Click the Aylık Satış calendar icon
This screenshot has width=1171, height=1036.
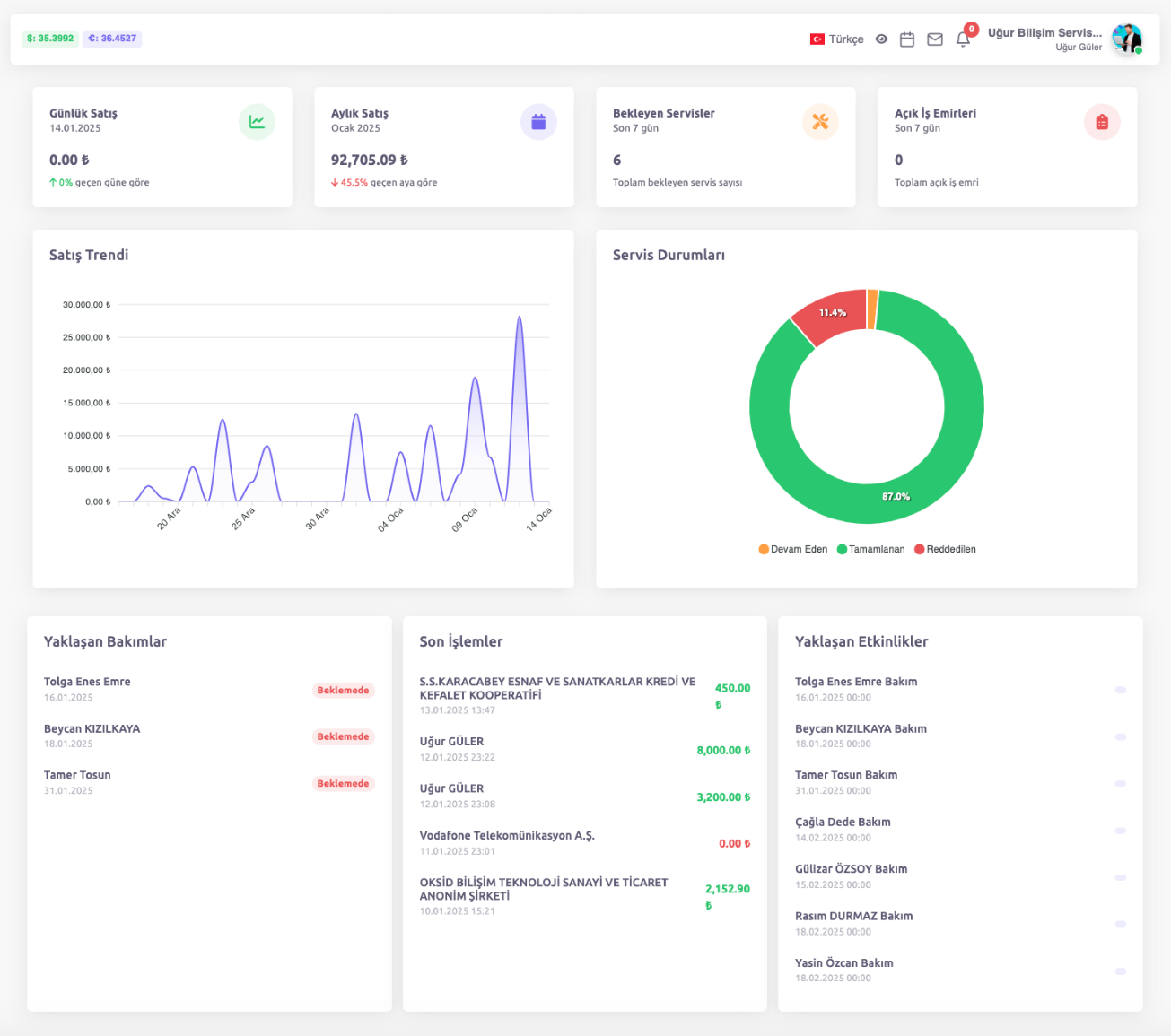pos(538,122)
